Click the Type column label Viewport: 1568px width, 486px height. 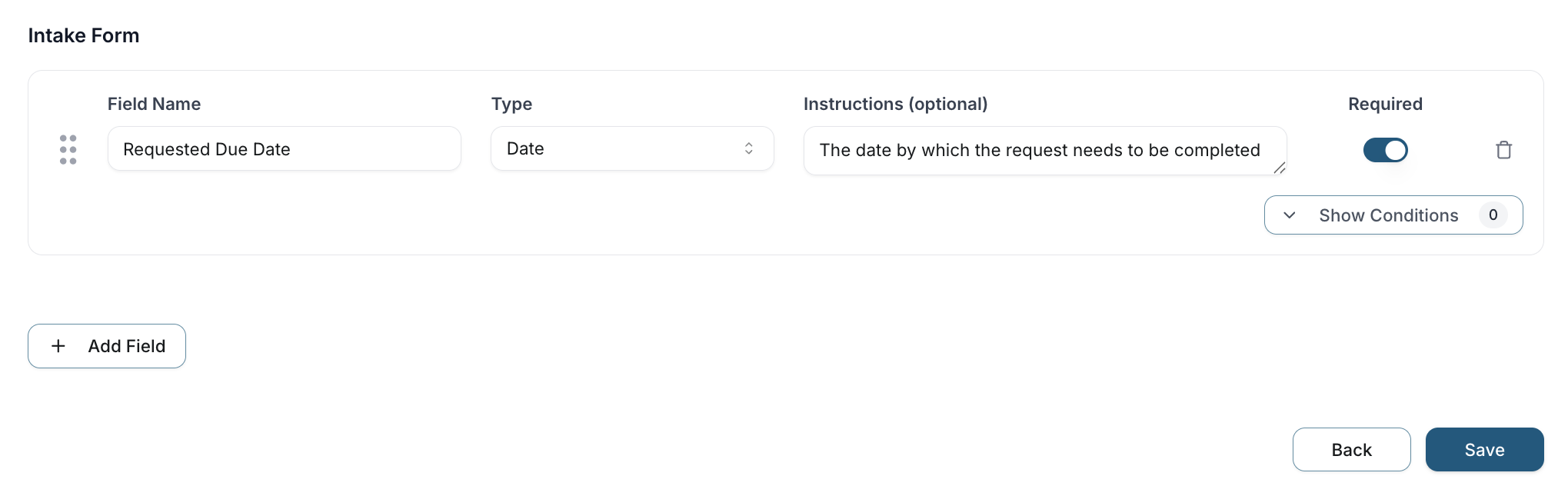(x=511, y=104)
